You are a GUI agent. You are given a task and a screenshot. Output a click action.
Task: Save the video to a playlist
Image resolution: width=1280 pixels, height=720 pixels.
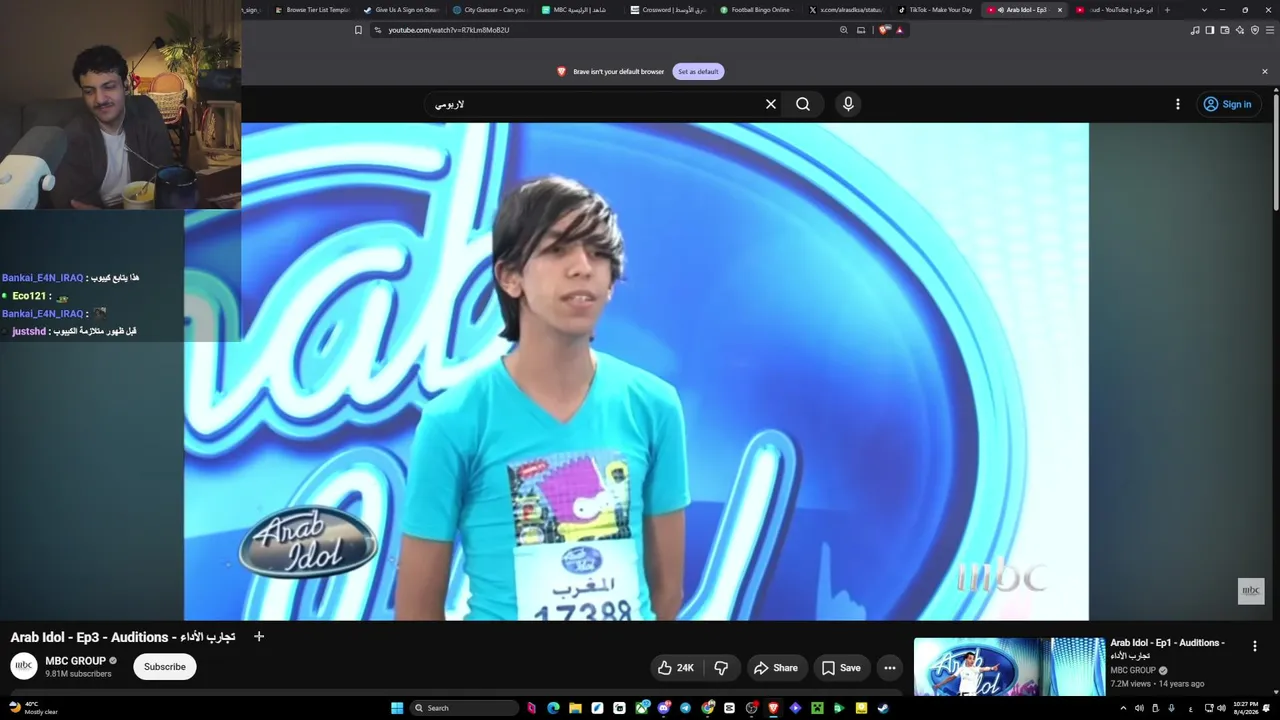(841, 668)
